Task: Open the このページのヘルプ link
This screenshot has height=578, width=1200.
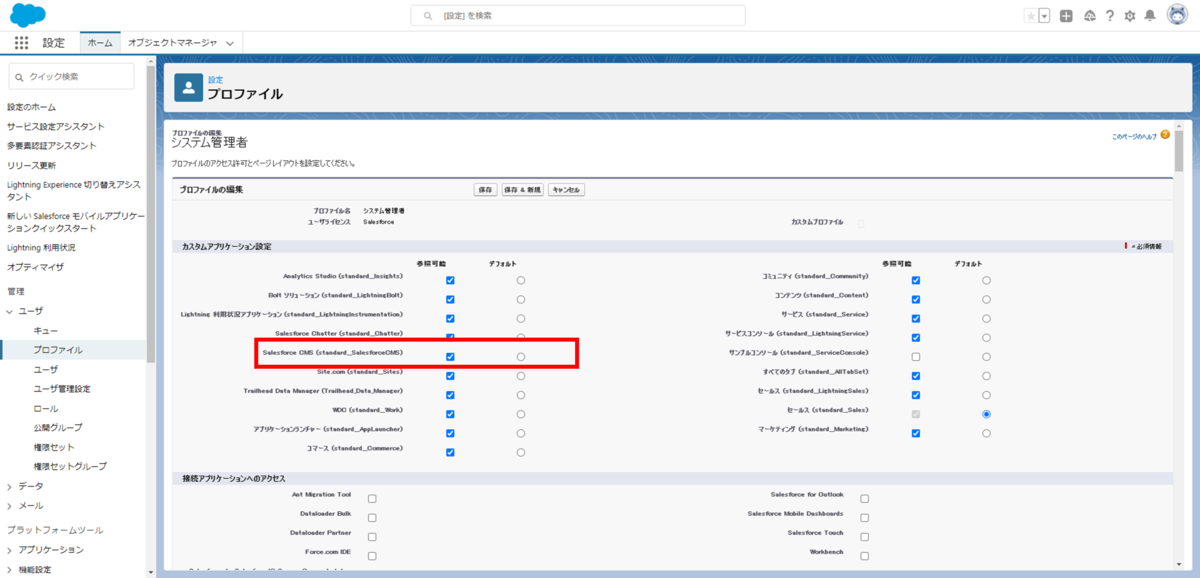Action: 1134,135
